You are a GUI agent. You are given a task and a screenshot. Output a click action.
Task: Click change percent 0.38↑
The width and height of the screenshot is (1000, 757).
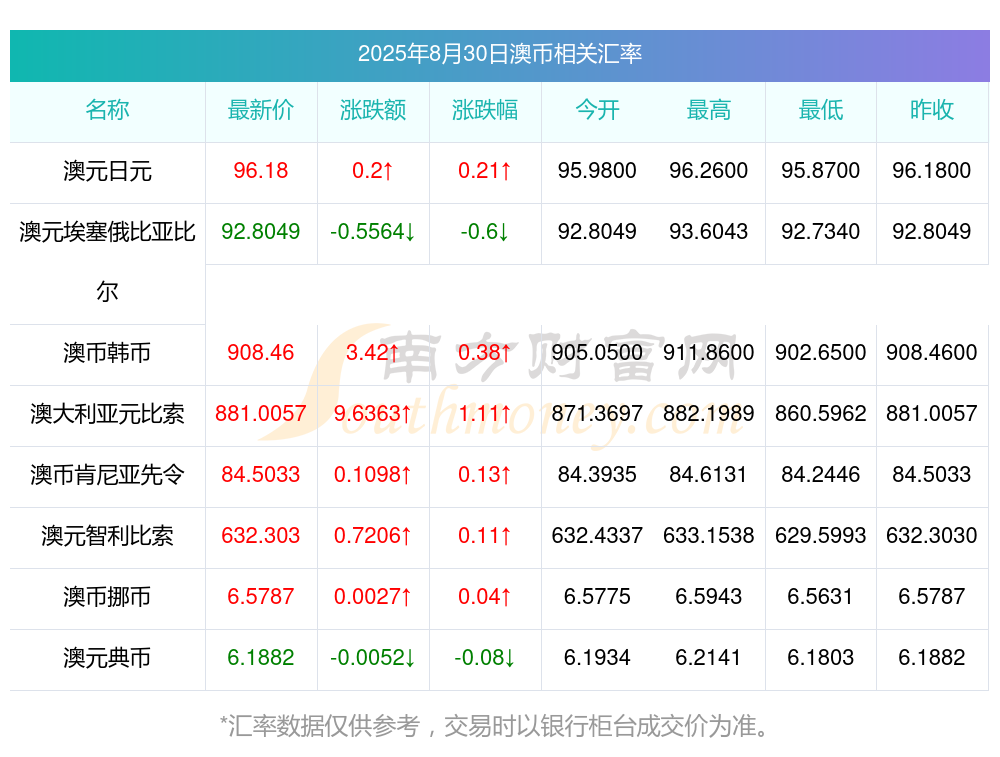tap(485, 352)
